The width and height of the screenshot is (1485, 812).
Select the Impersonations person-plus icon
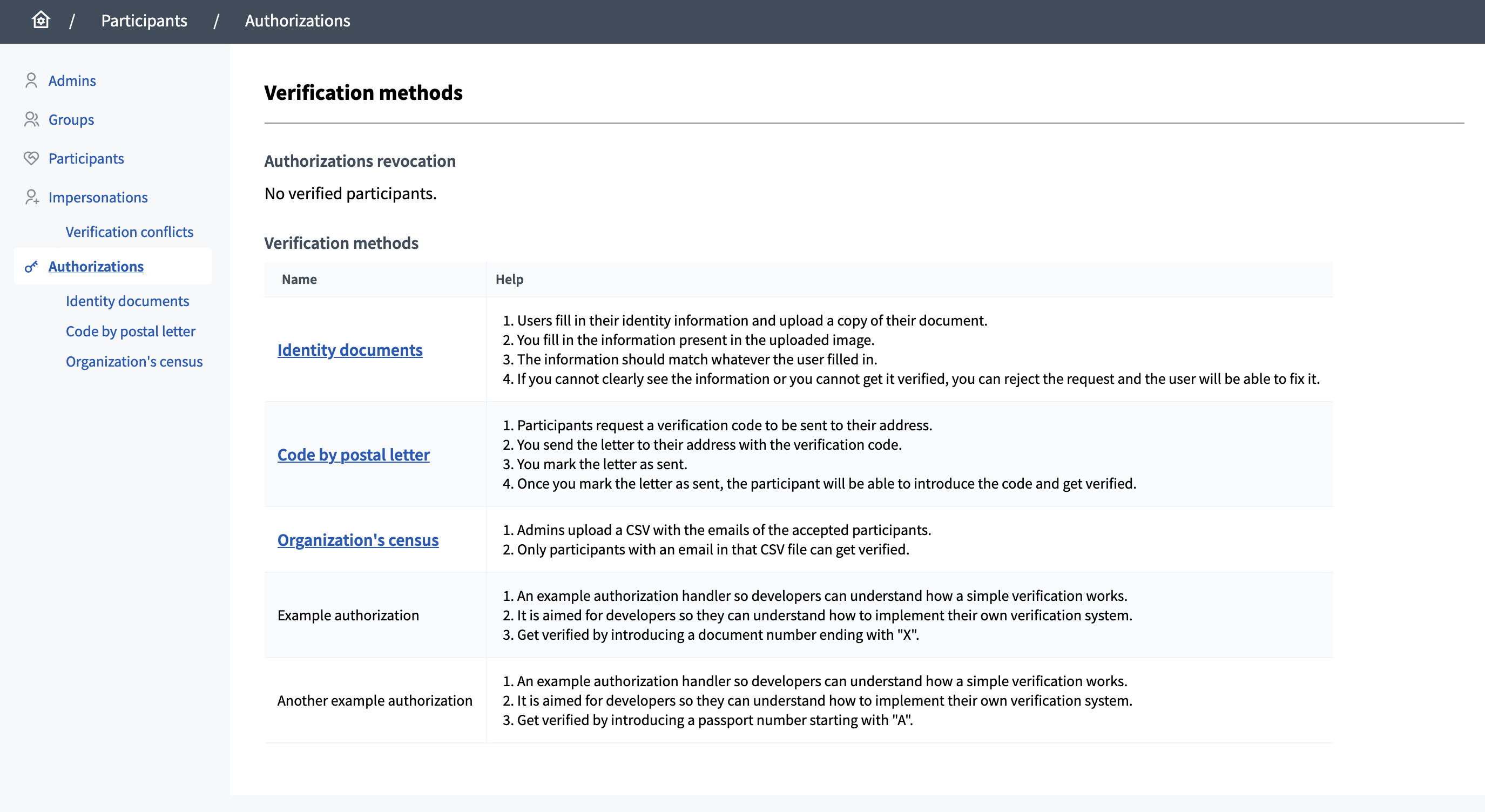[31, 197]
